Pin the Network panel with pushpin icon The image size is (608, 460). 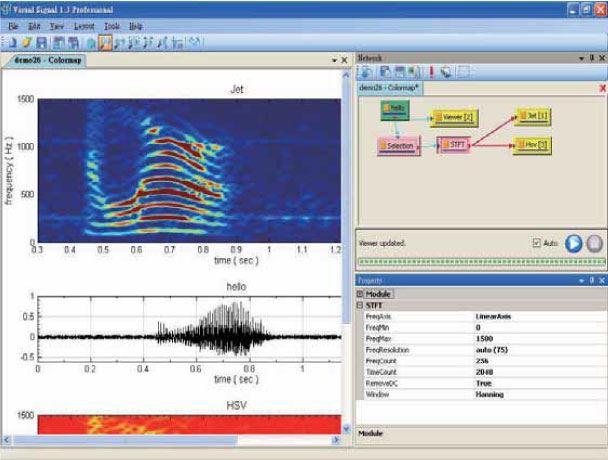tap(591, 59)
